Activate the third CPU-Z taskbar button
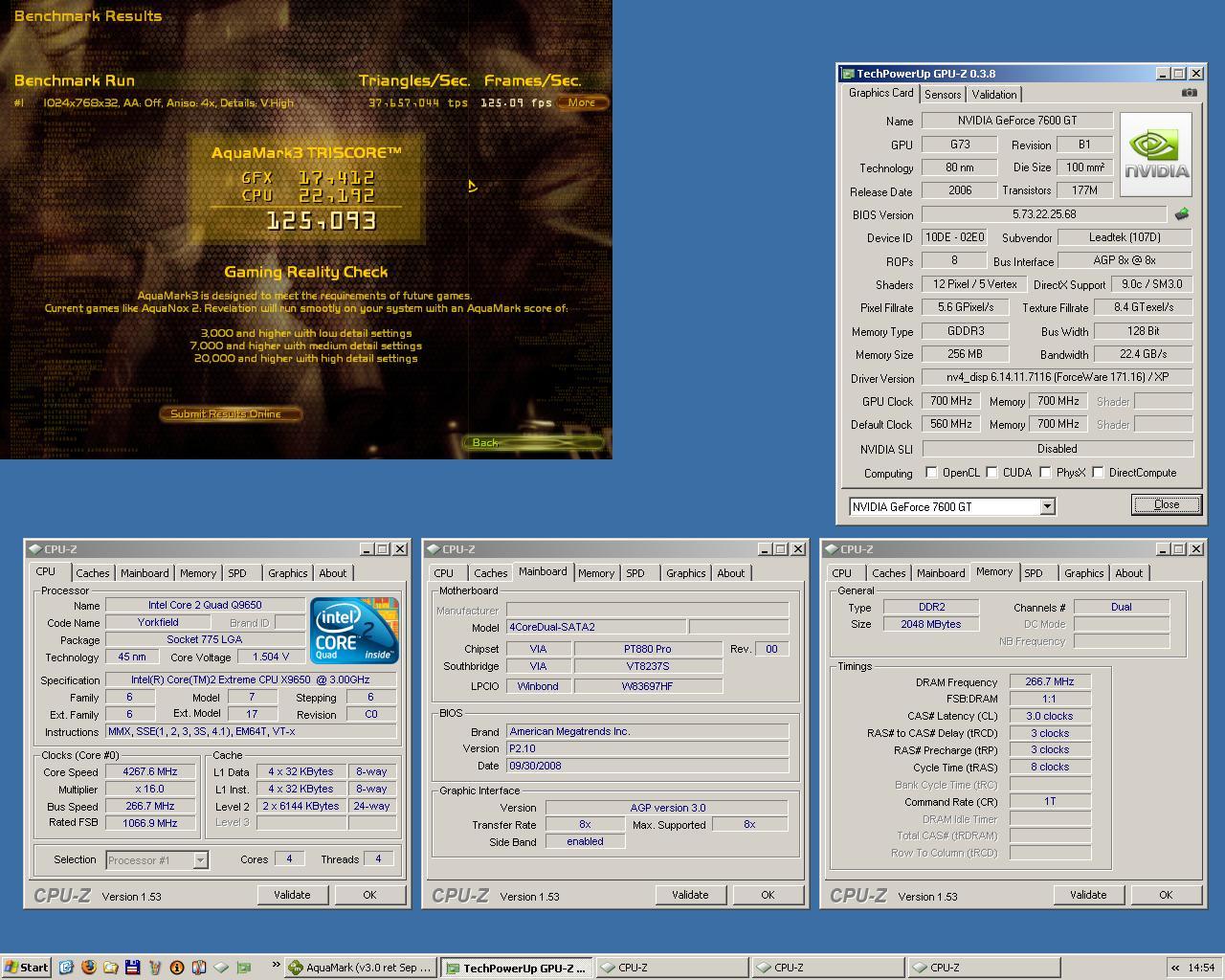The width and height of the screenshot is (1225, 980). pyautogui.click(x=985, y=968)
